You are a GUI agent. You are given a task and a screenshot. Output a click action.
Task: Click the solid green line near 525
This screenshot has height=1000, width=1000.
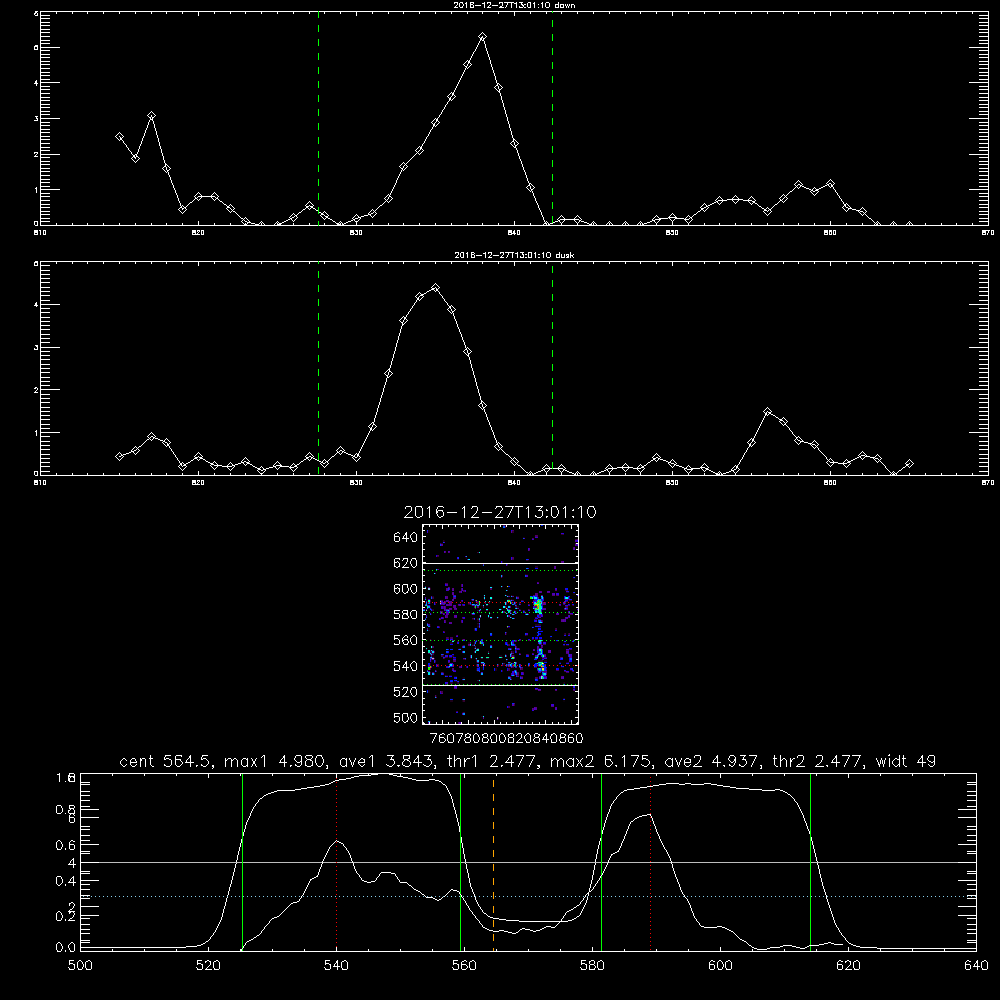pos(242,861)
